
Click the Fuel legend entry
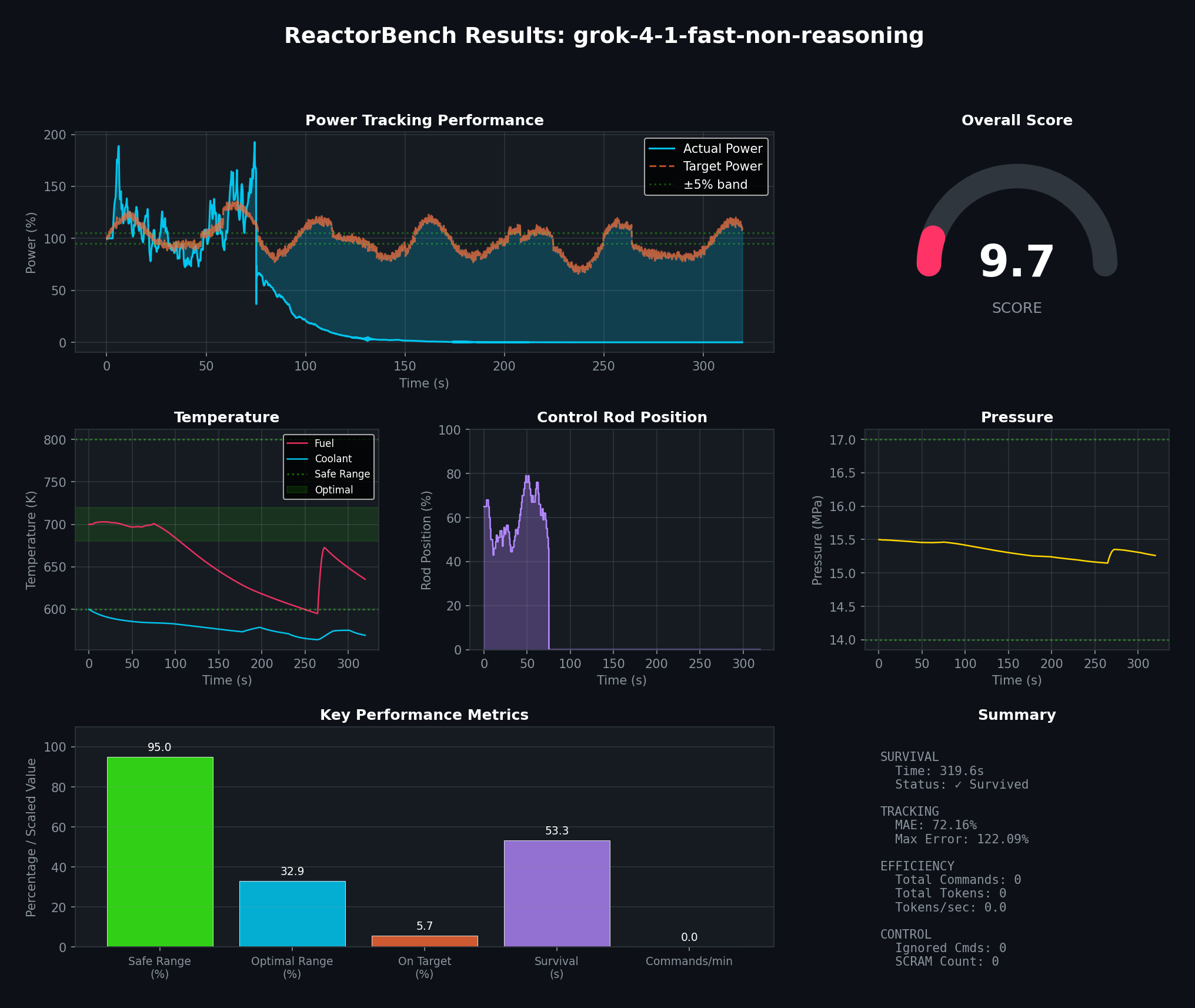pyautogui.click(x=323, y=443)
